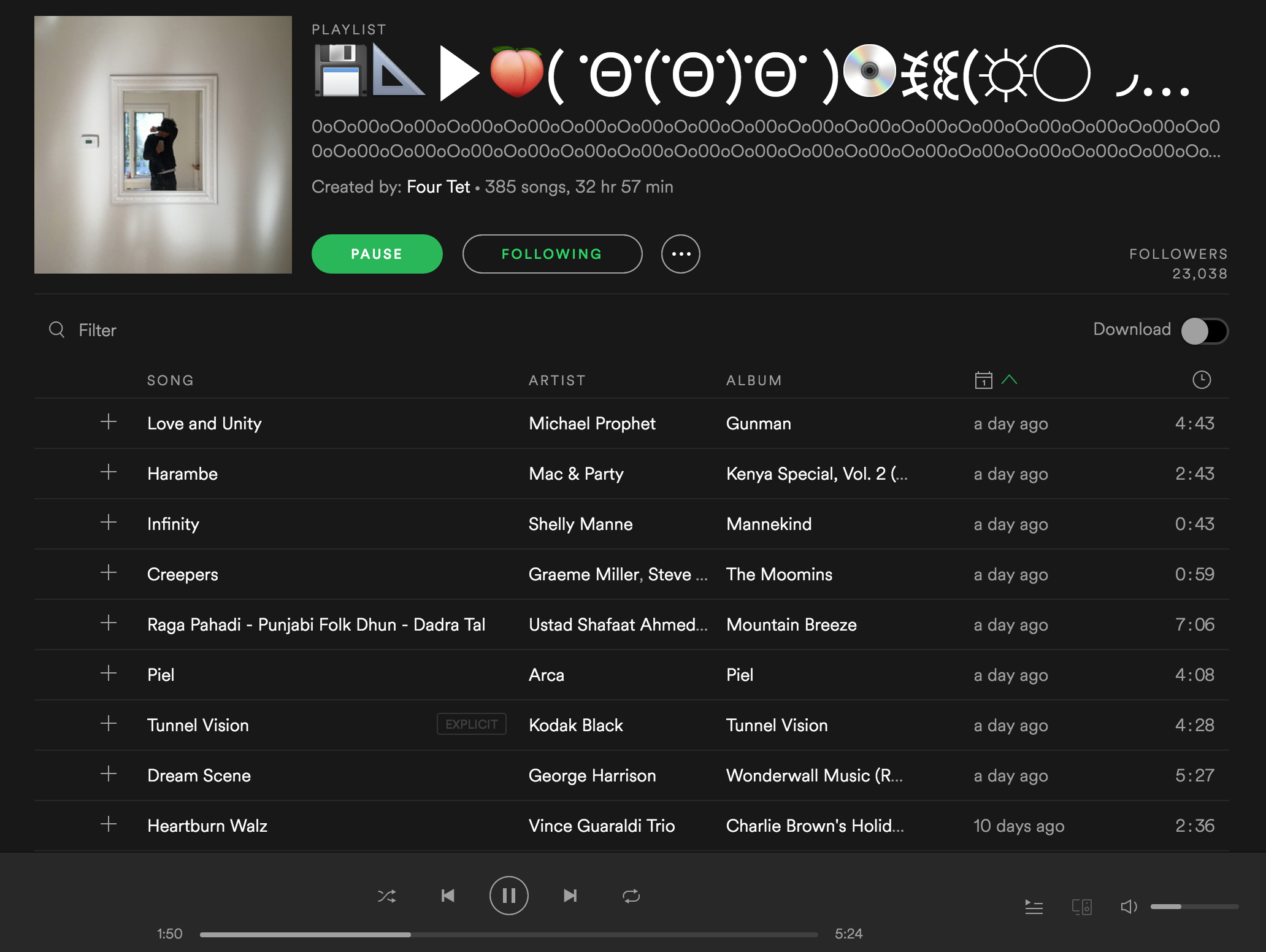Open Four Tet's profile

click(438, 186)
